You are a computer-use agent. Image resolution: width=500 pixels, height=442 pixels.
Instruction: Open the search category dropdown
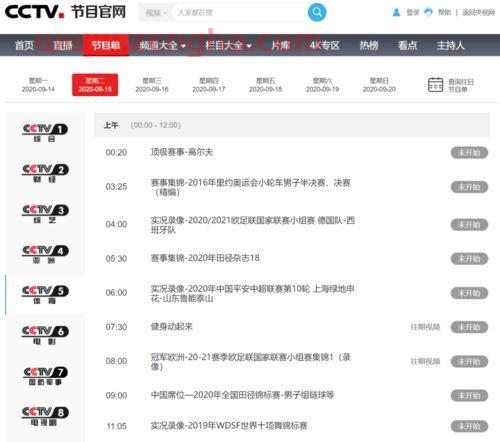156,13
